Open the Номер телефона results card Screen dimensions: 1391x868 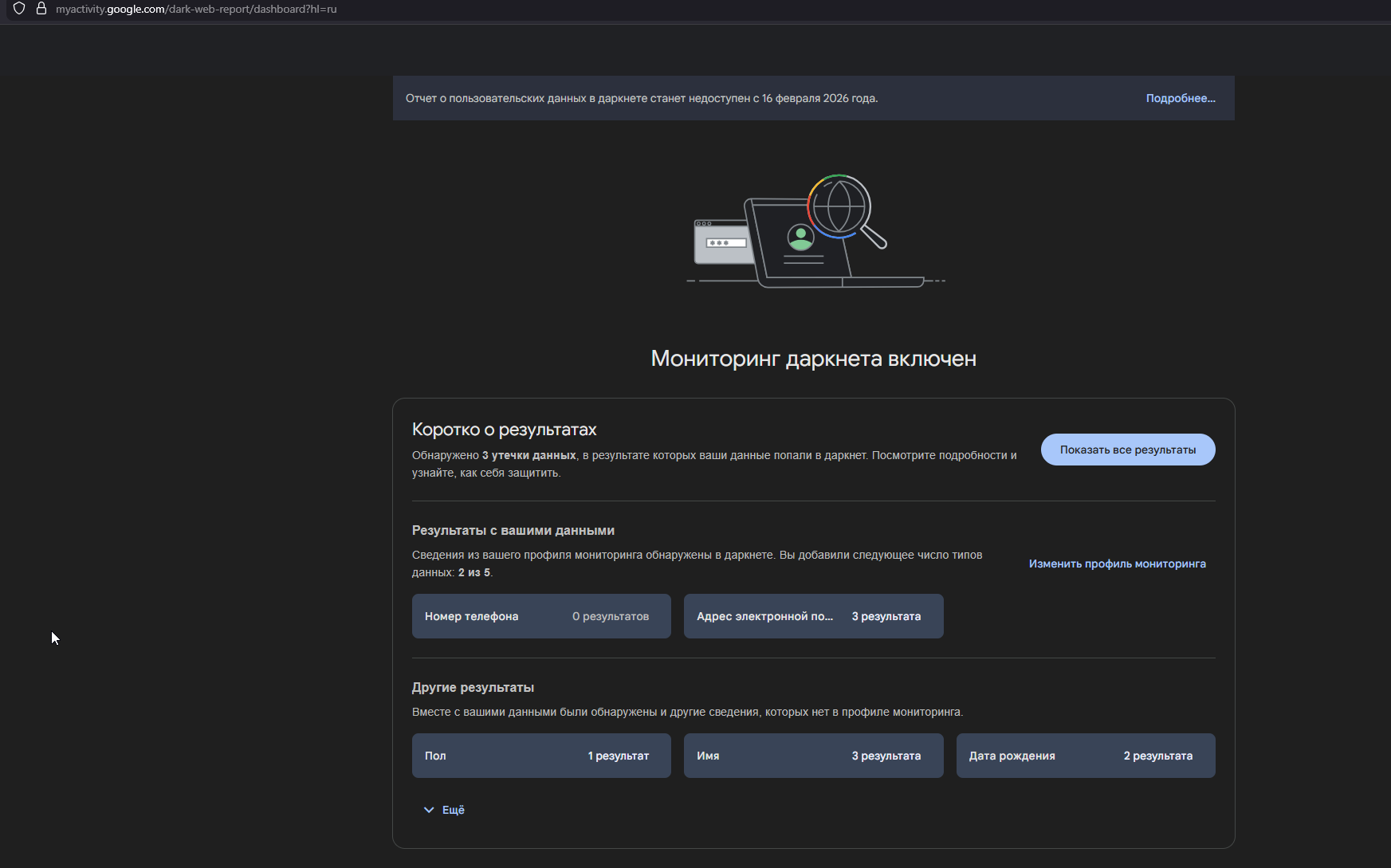[541, 616]
